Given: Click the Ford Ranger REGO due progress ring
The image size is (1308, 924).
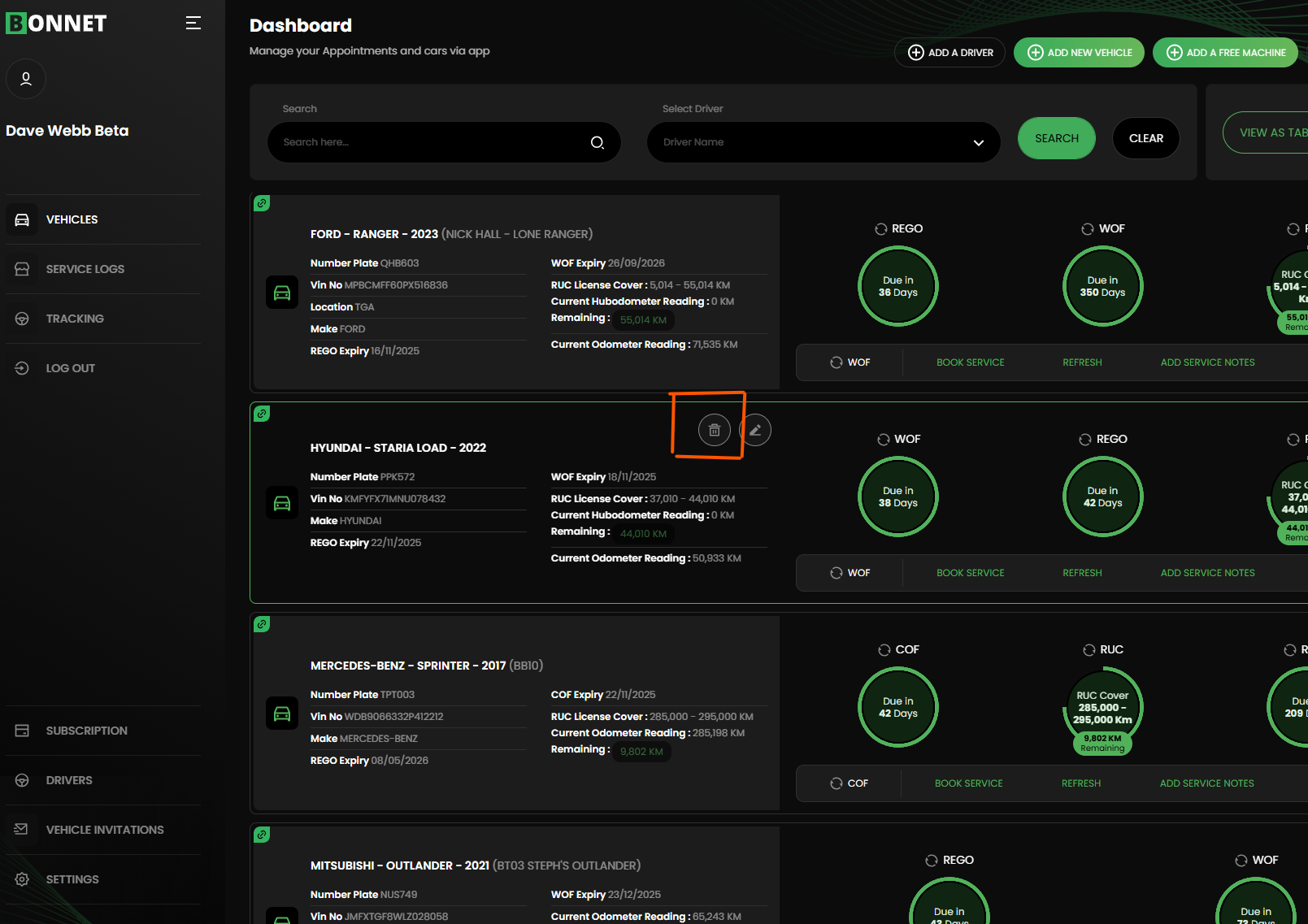Looking at the screenshot, I should point(897,286).
